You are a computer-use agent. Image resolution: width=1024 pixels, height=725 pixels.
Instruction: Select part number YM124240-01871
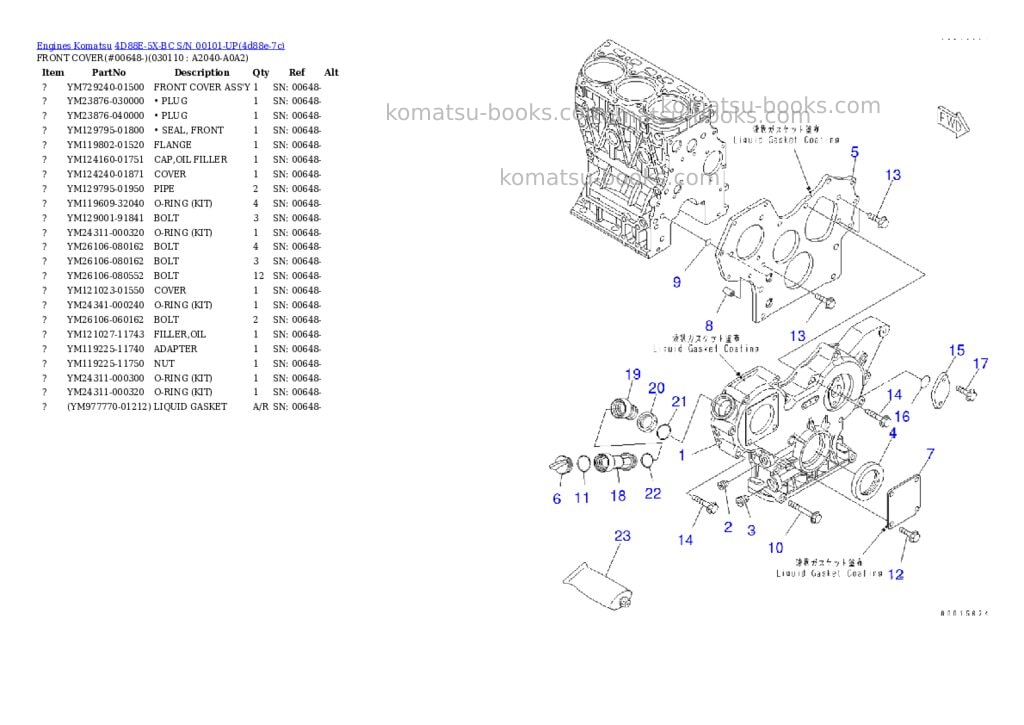point(105,174)
